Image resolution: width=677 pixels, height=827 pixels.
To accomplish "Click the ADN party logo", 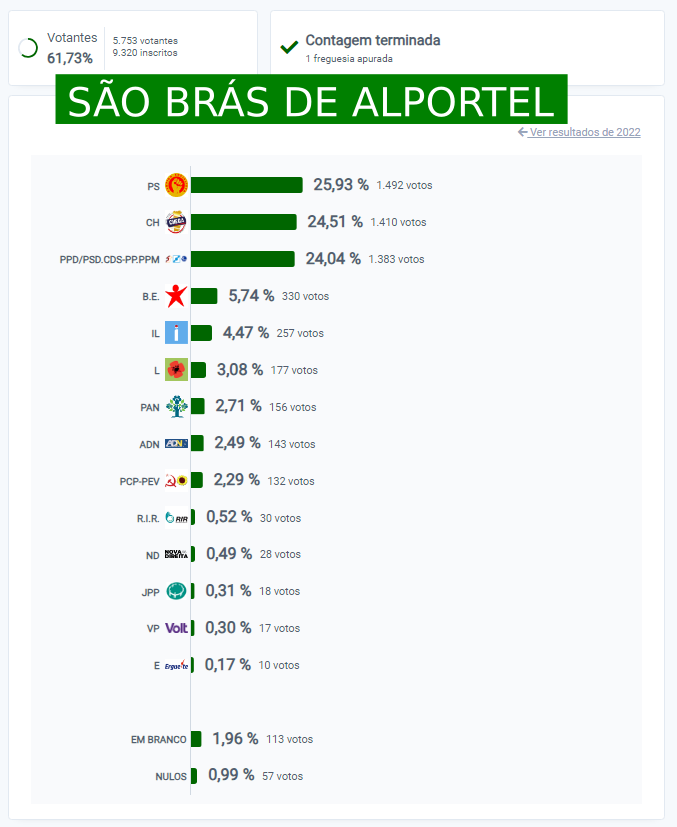I will 176,444.
